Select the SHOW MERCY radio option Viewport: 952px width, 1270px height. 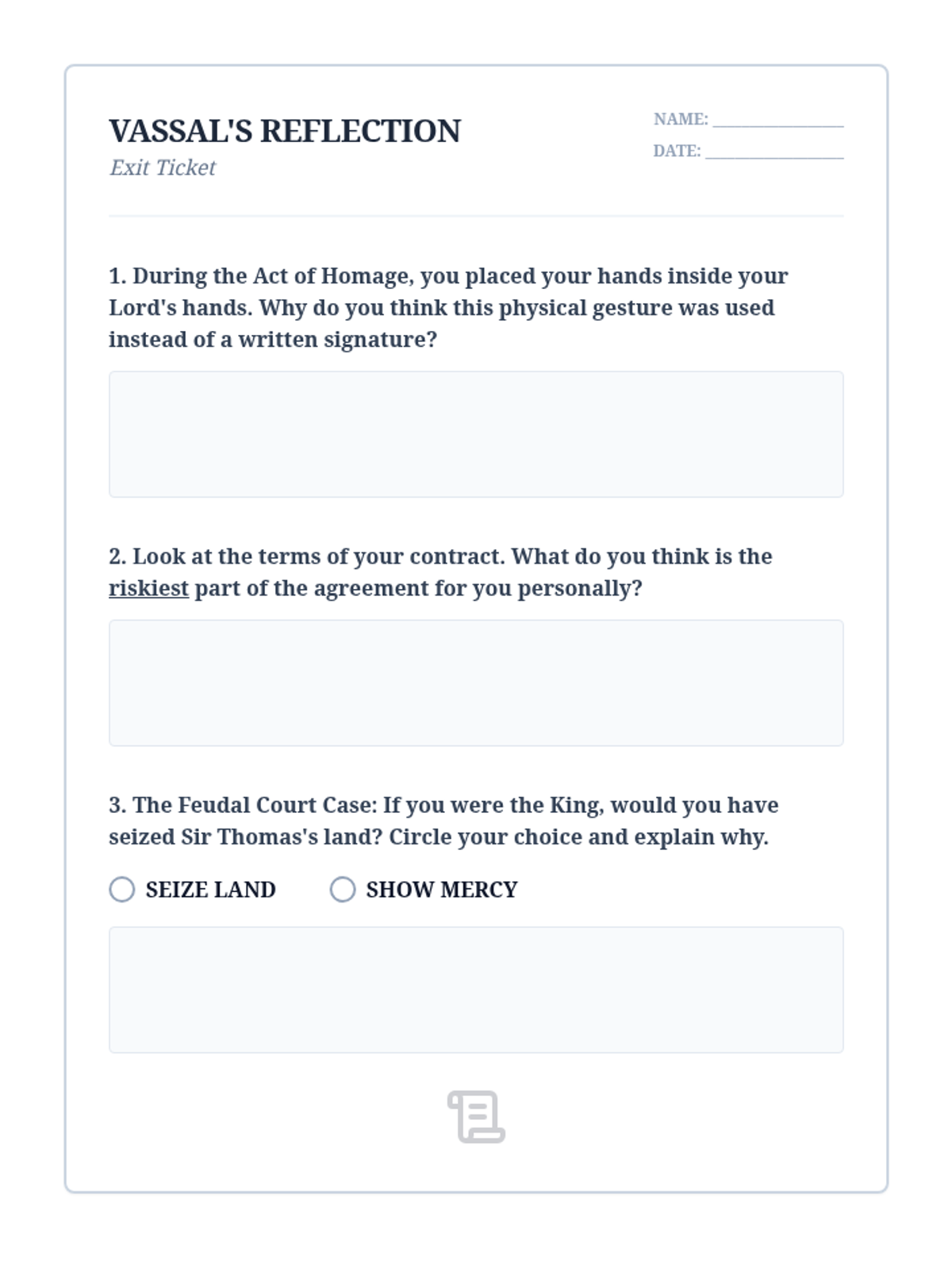click(342, 889)
